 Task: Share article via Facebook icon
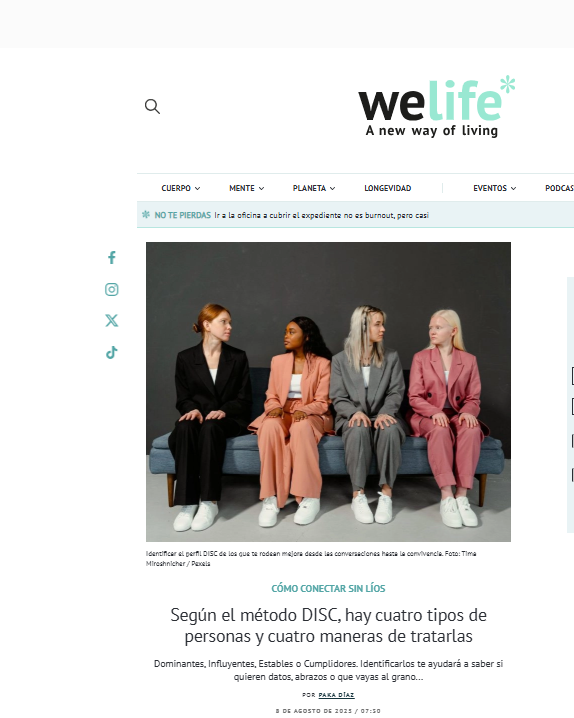tap(112, 257)
